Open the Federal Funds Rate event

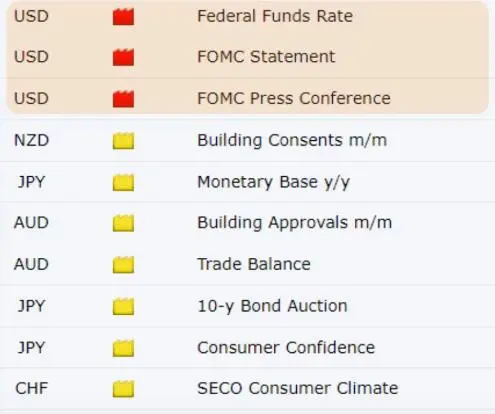tap(275, 16)
